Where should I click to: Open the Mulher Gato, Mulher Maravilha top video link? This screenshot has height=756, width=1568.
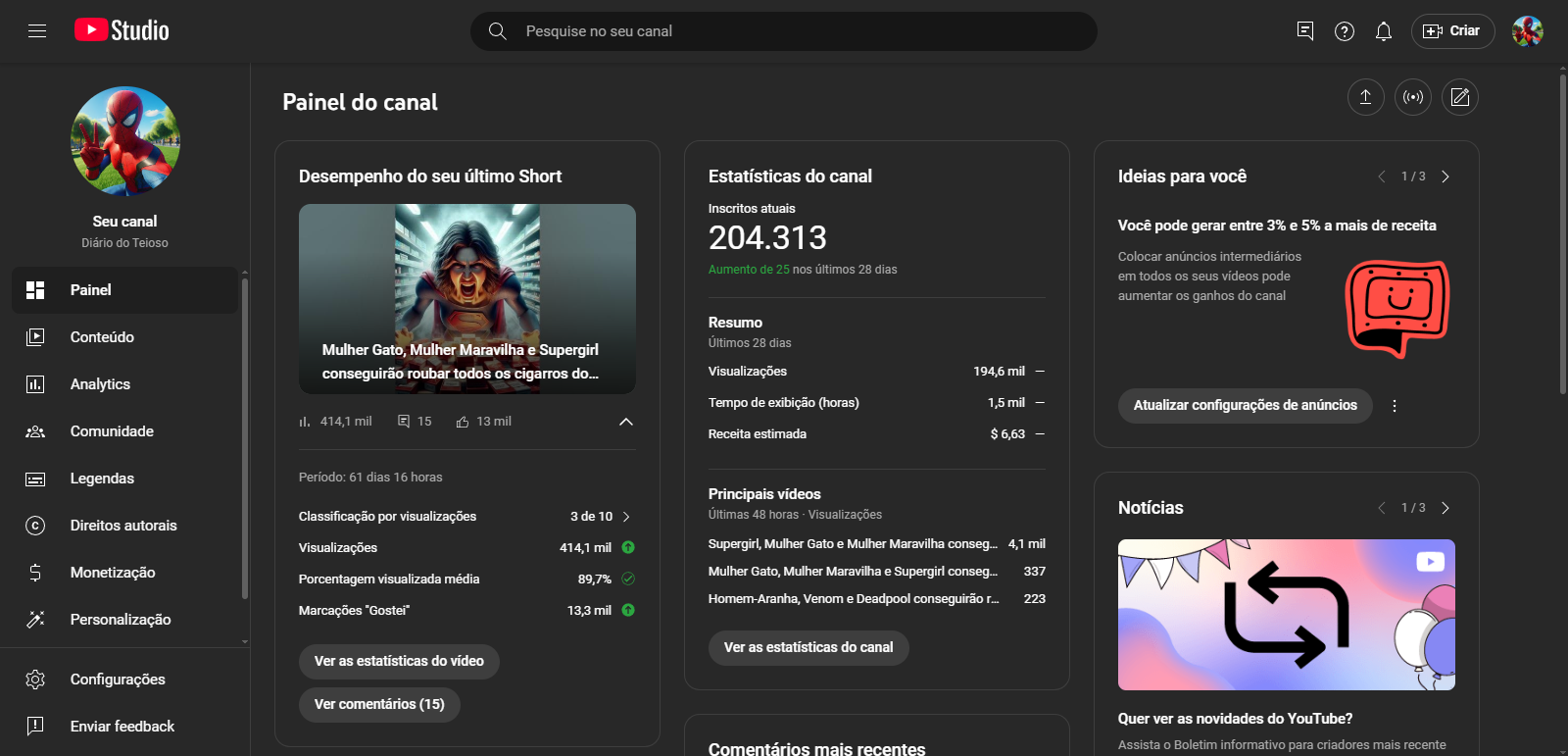click(853, 572)
